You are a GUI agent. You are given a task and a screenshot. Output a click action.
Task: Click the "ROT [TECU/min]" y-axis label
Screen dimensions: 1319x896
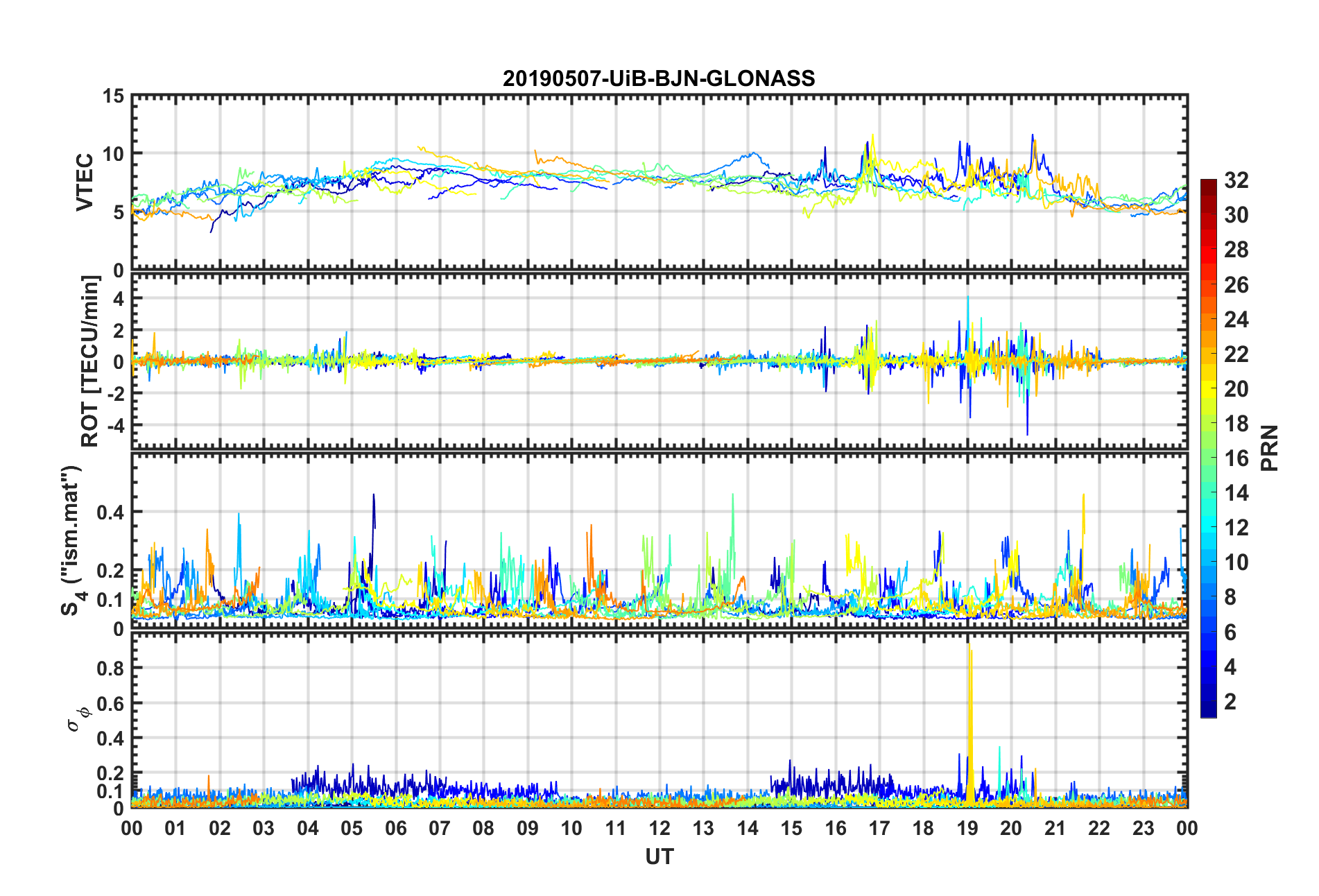(90, 361)
